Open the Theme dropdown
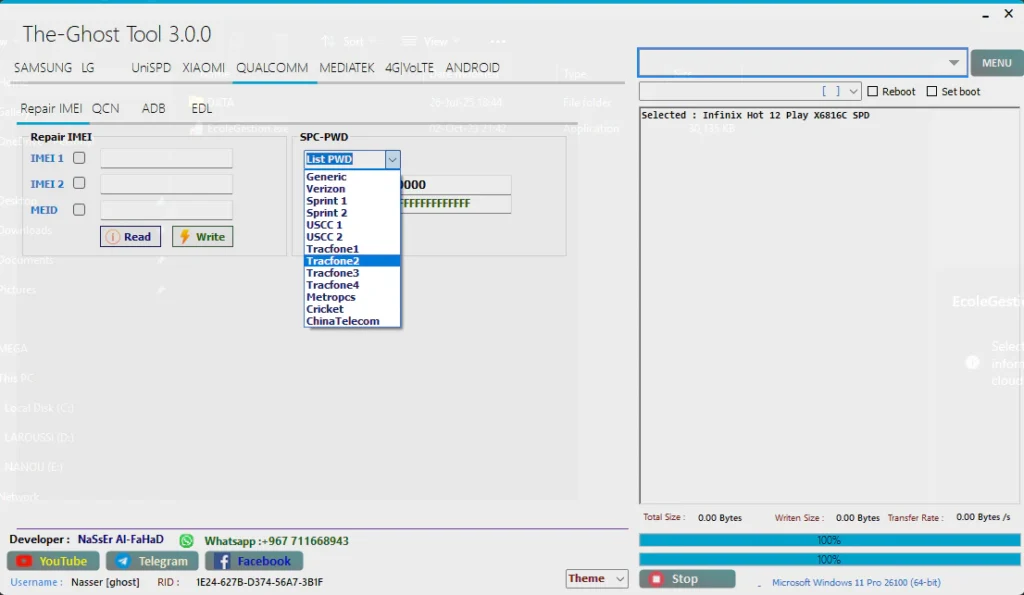 (619, 579)
